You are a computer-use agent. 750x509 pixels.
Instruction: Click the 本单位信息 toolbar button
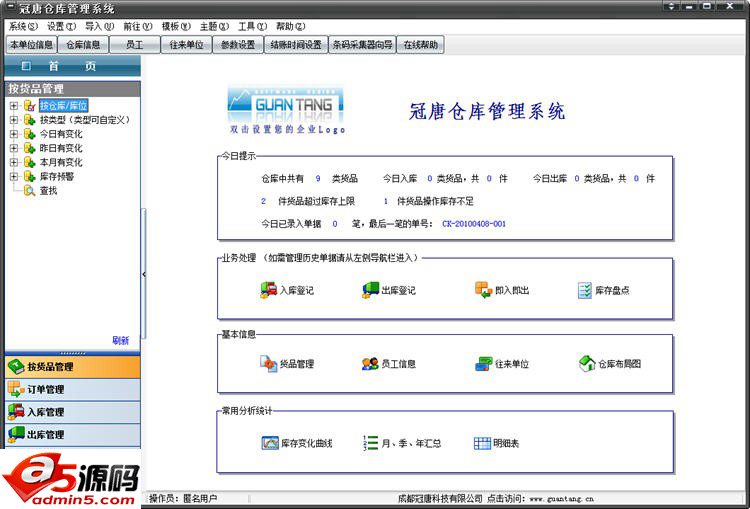coord(31,45)
